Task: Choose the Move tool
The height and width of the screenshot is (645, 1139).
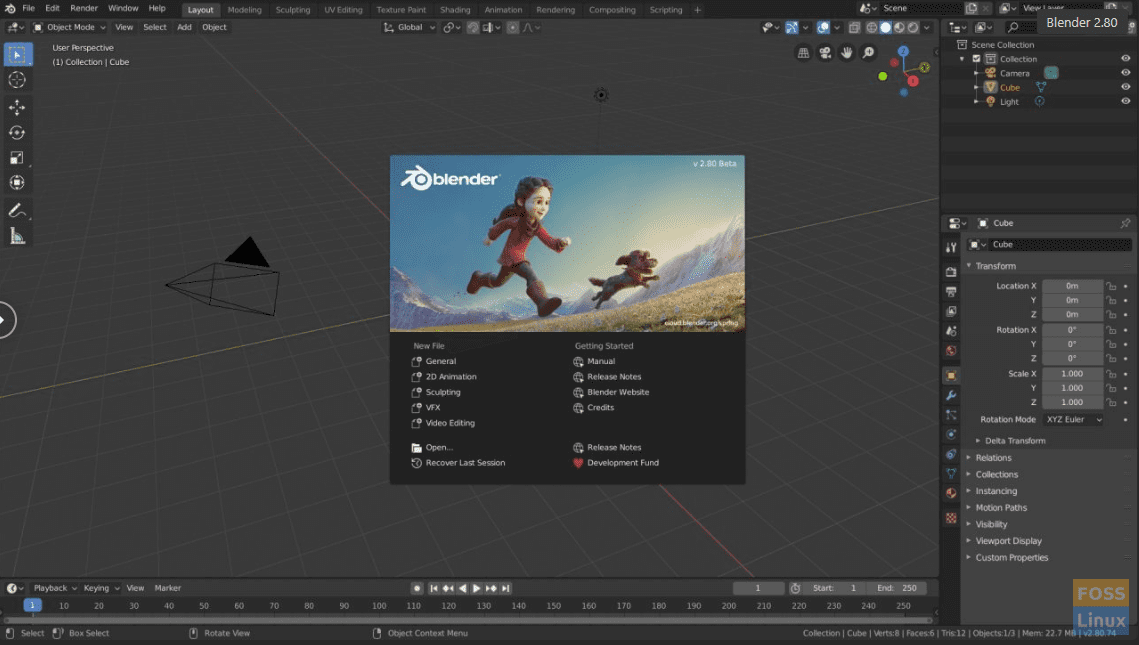Action: pos(17,108)
